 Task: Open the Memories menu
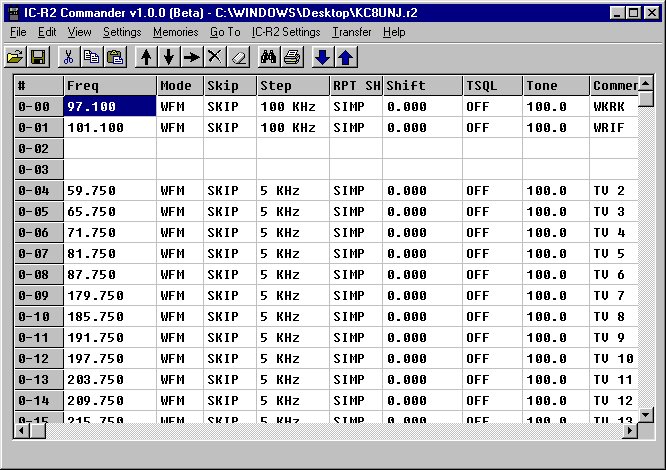click(175, 32)
